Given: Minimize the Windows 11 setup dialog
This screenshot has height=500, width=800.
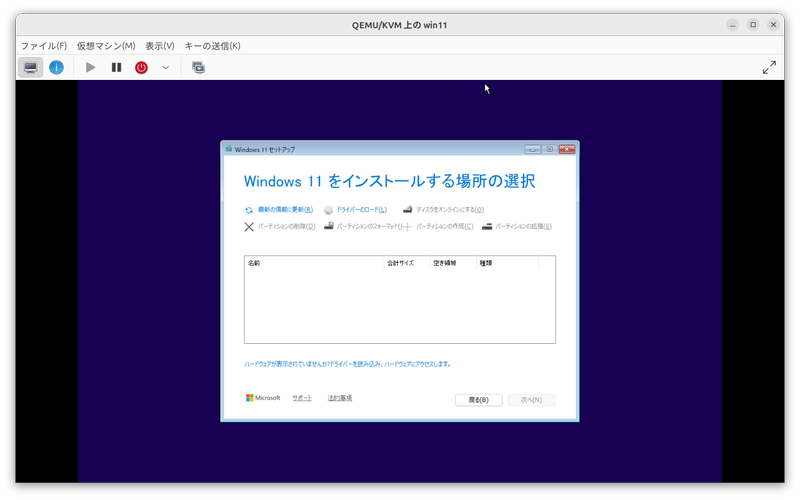Looking at the screenshot, I should (x=532, y=149).
